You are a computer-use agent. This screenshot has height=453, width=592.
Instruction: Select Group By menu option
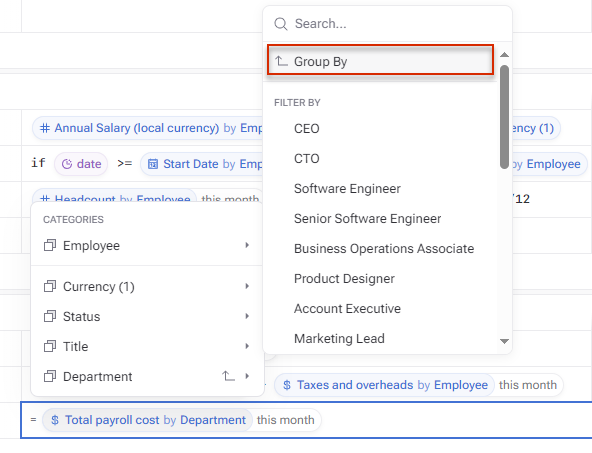tap(380, 60)
